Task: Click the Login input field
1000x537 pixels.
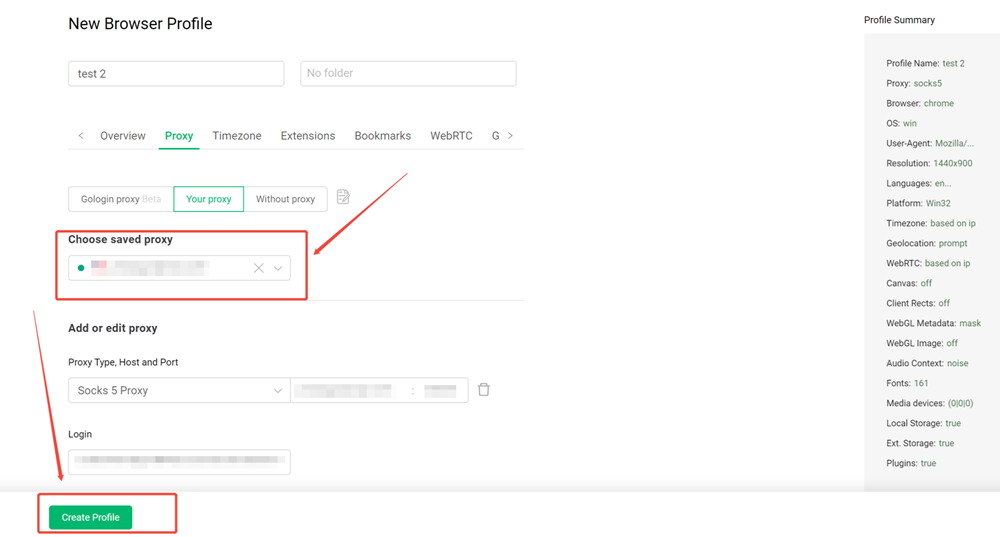Action: (179, 462)
